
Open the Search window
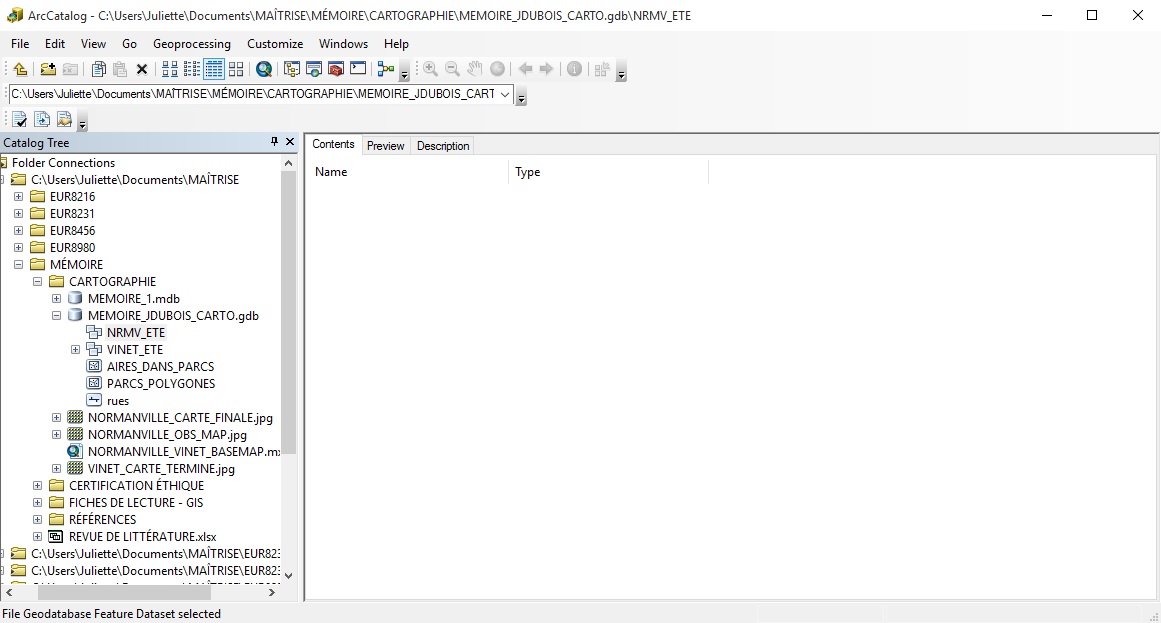coord(262,68)
